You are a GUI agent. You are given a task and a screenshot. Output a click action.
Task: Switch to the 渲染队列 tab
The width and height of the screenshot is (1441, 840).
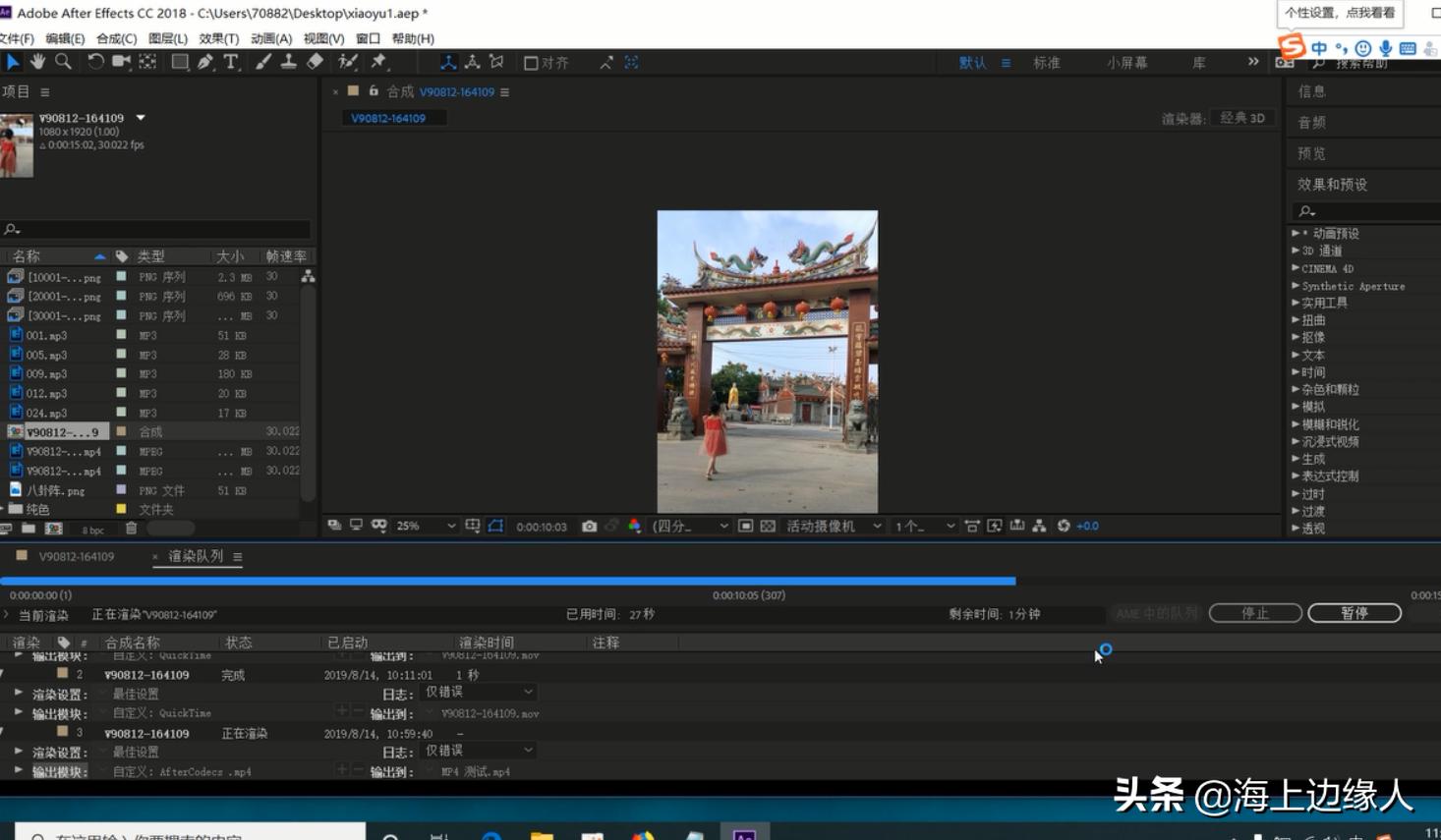coord(197,556)
